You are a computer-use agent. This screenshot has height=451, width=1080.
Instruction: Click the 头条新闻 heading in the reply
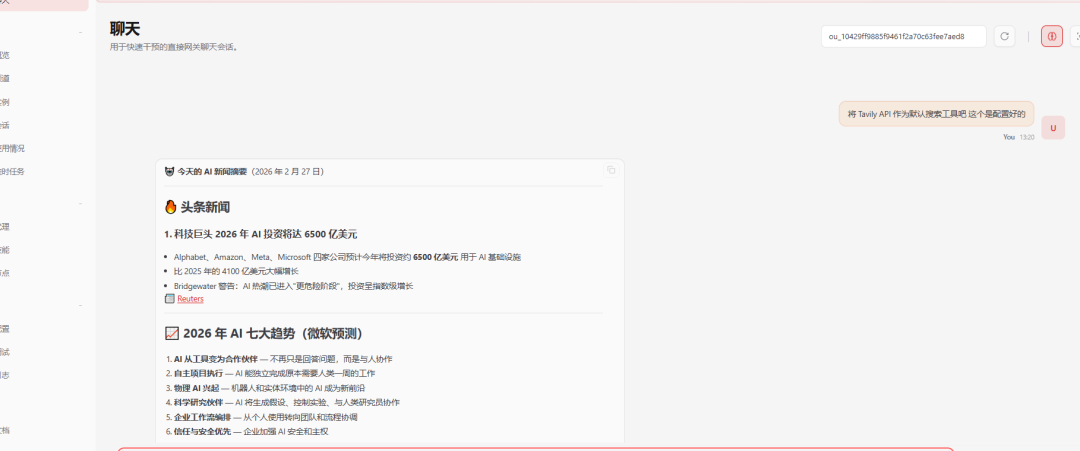(x=204, y=207)
